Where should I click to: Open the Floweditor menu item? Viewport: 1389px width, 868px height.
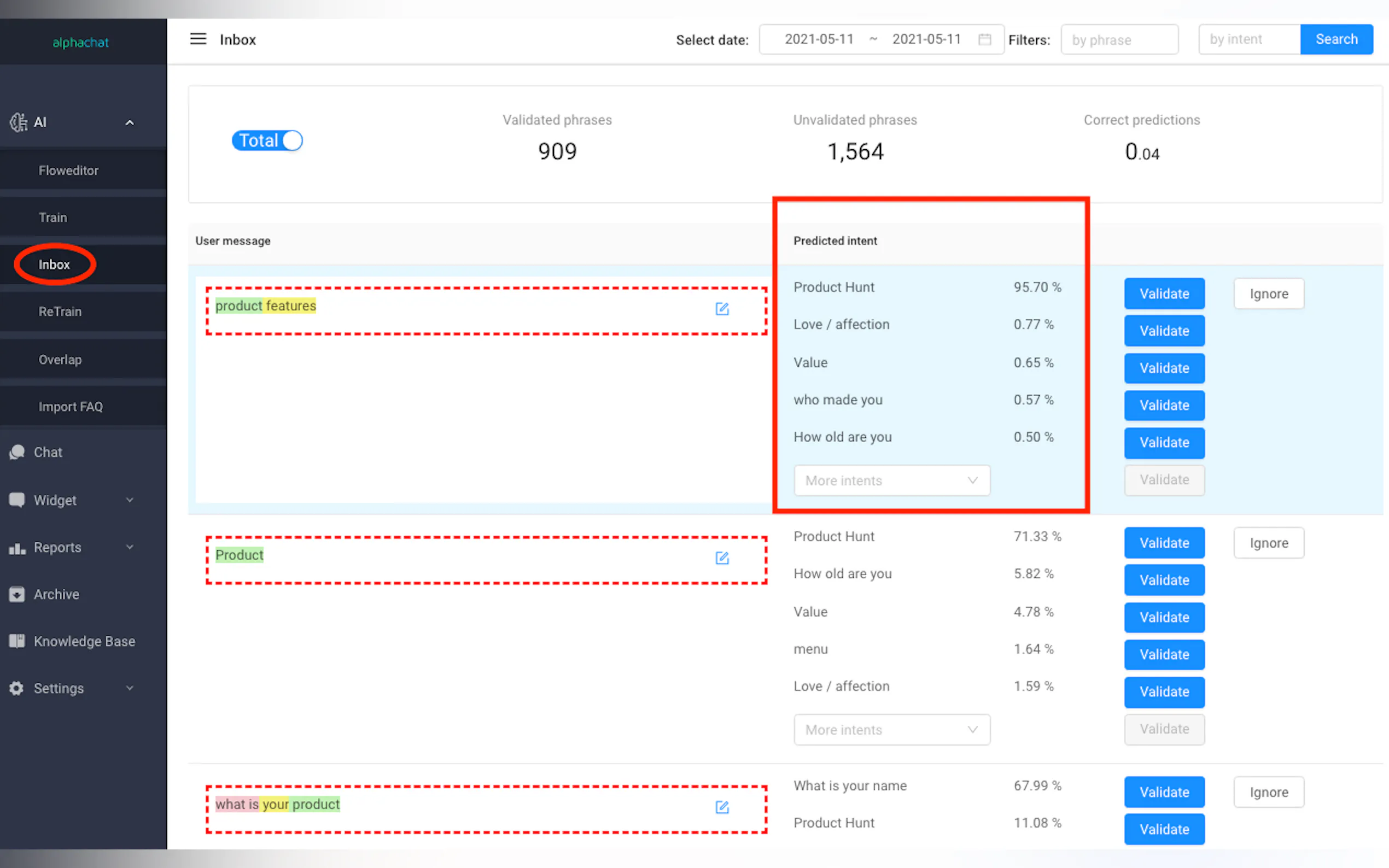(x=68, y=171)
